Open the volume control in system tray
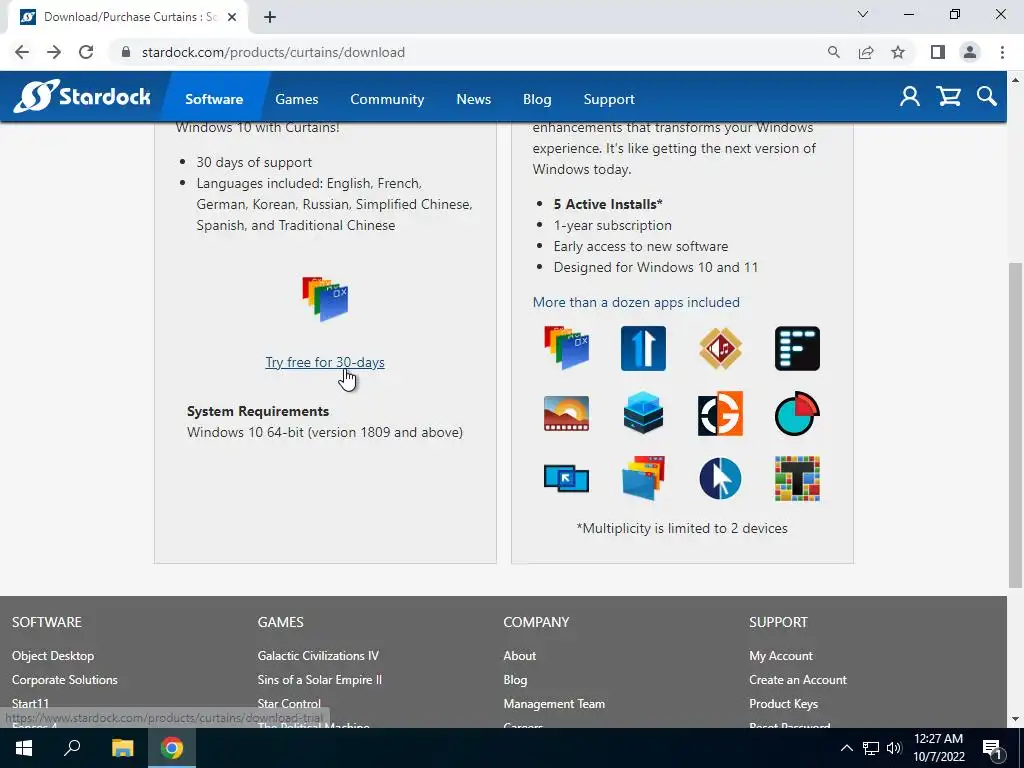Viewport: 1024px width, 768px height. point(893,748)
